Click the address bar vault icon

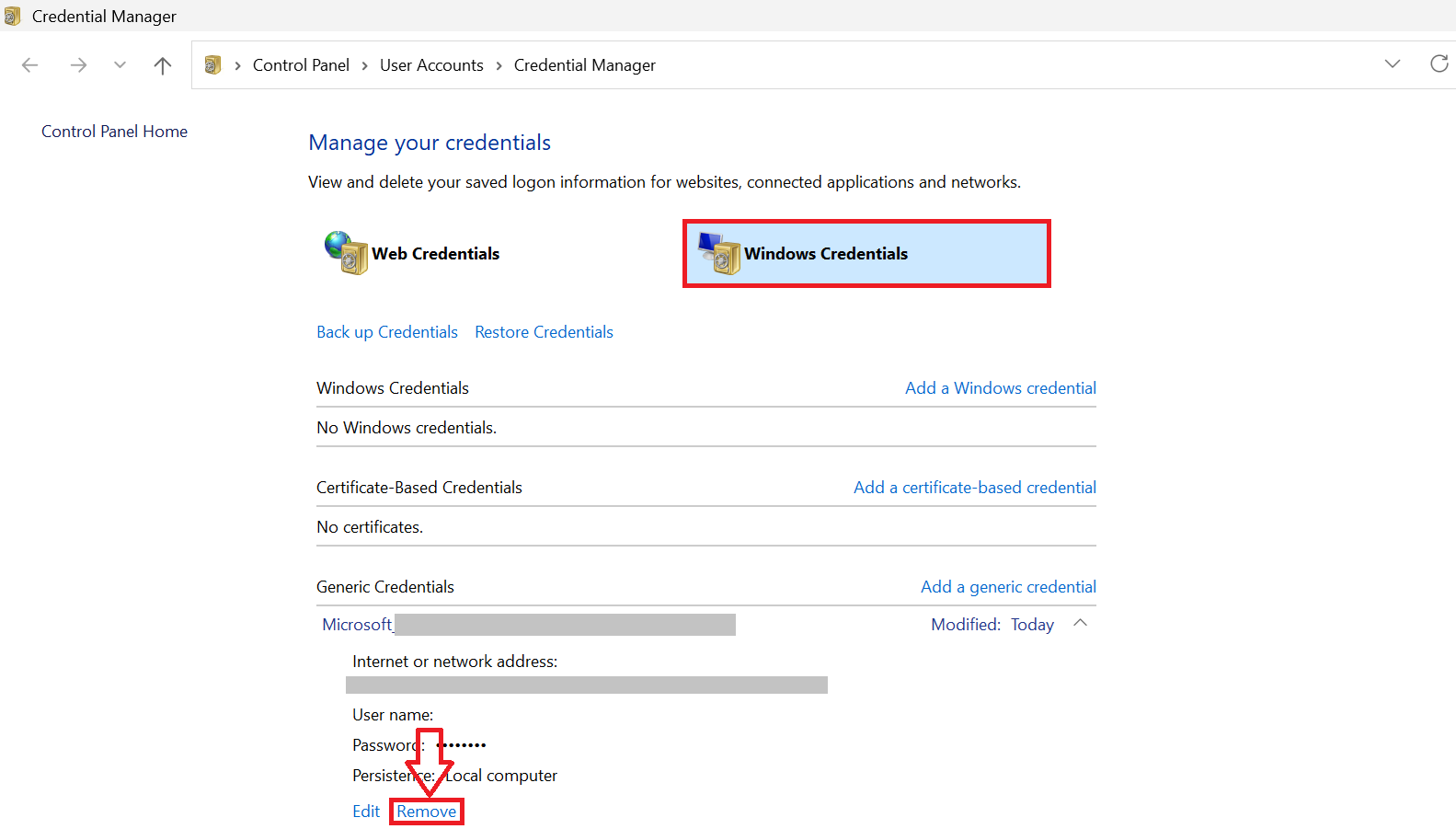click(x=212, y=65)
